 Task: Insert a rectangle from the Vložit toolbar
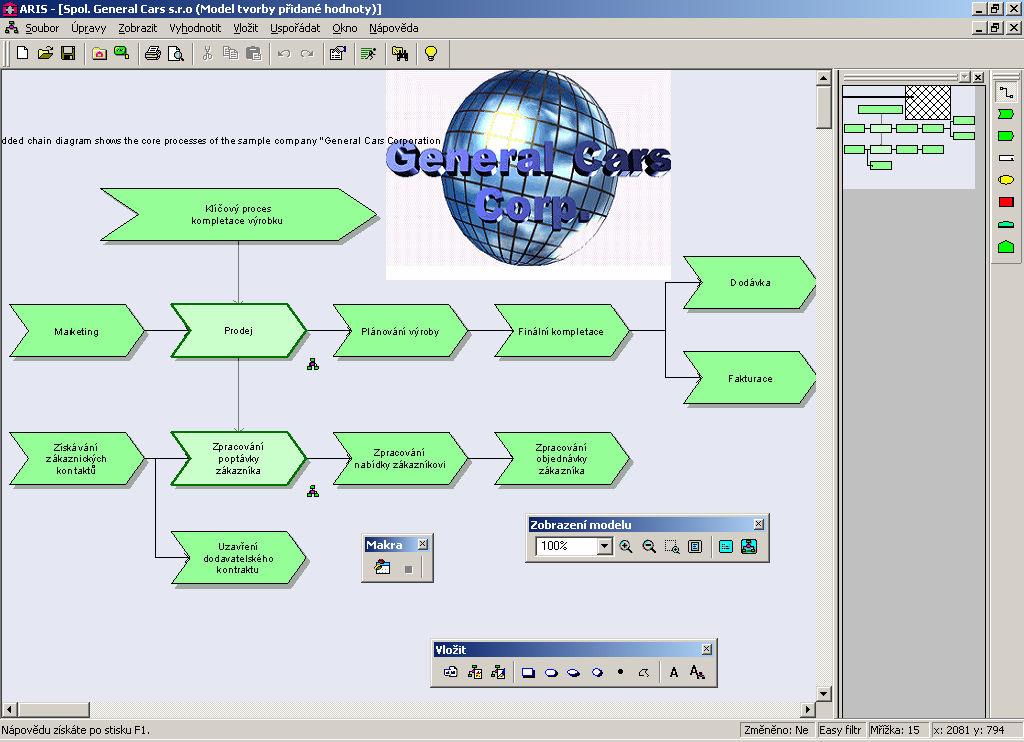coord(528,672)
